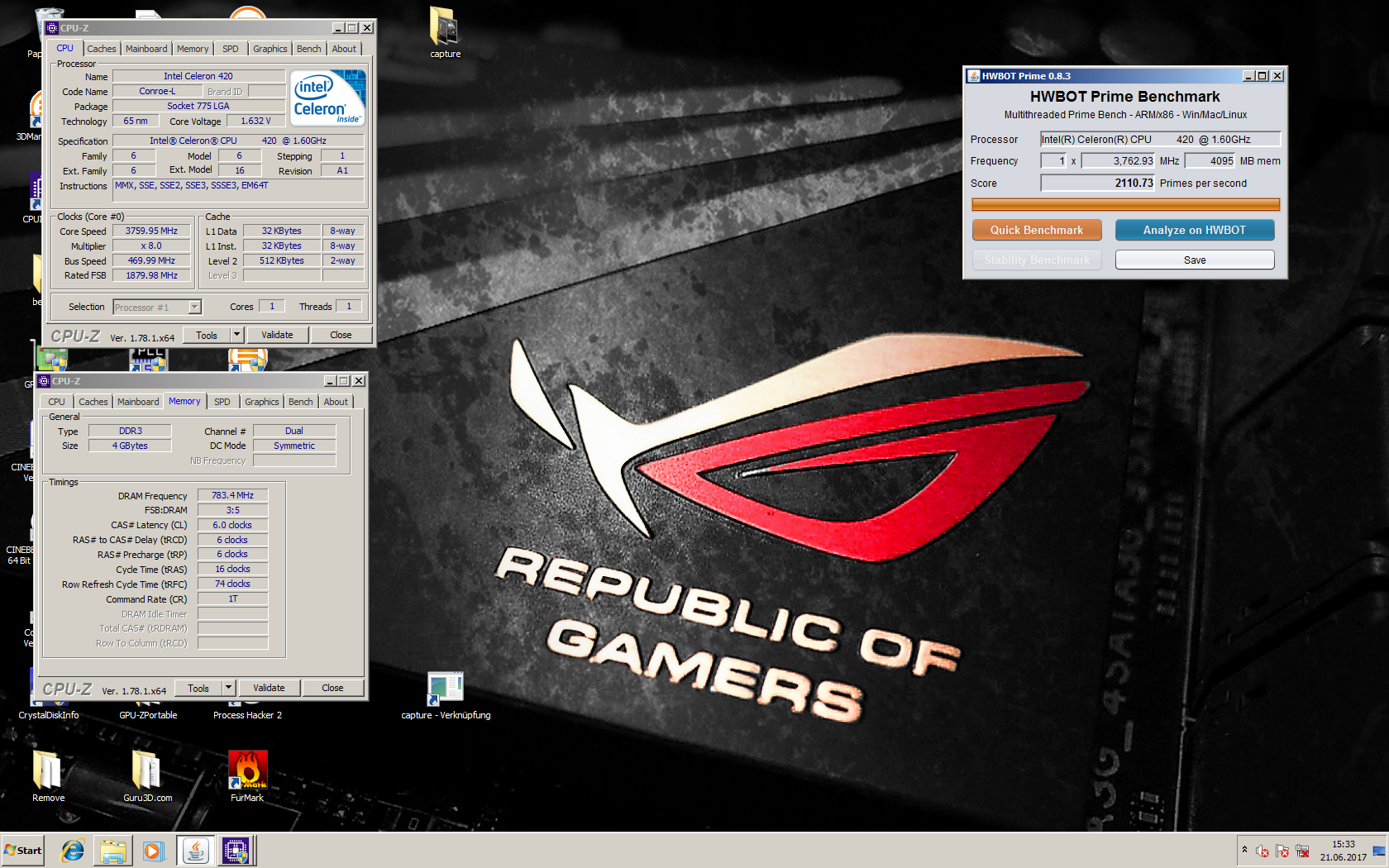This screenshot has width=1389, height=868.
Task: Open Tools dropdown arrow in Memory CPU-Z window
Action: [x=228, y=688]
